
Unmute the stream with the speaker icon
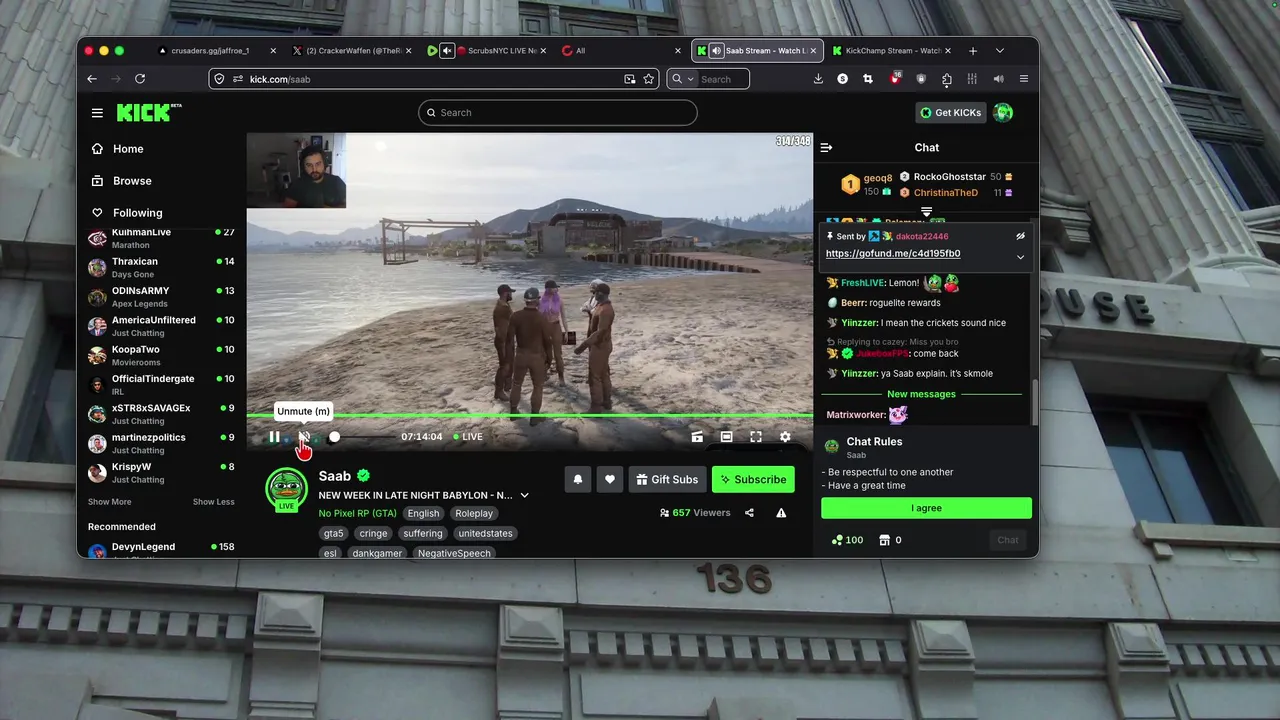(x=303, y=437)
